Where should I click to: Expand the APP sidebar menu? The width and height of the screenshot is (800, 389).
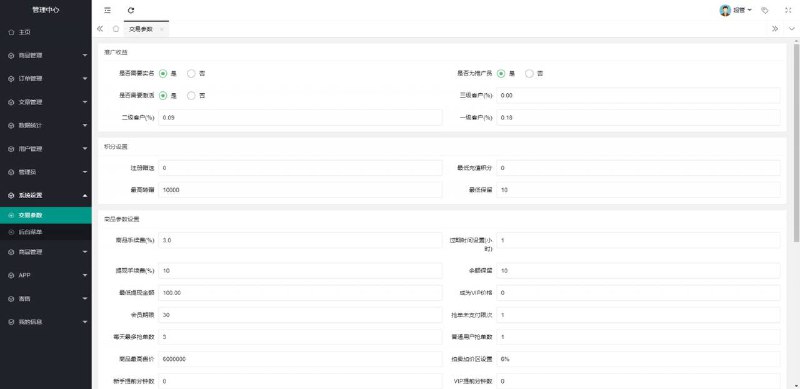tap(46, 275)
